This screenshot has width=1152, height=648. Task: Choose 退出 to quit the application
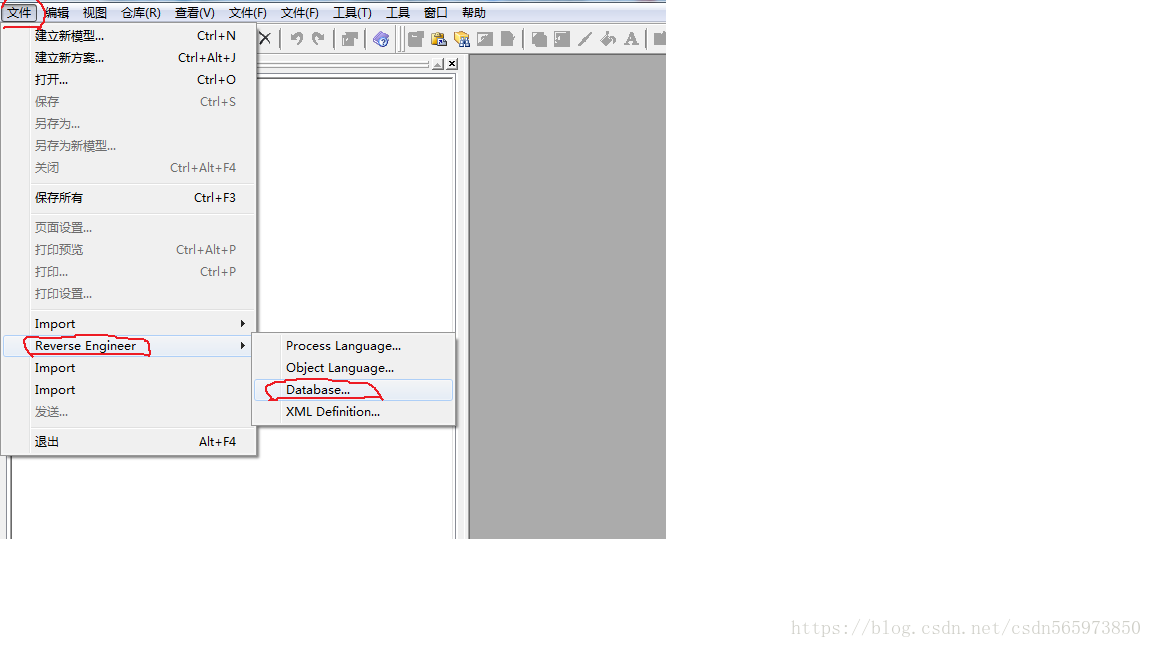click(130, 442)
